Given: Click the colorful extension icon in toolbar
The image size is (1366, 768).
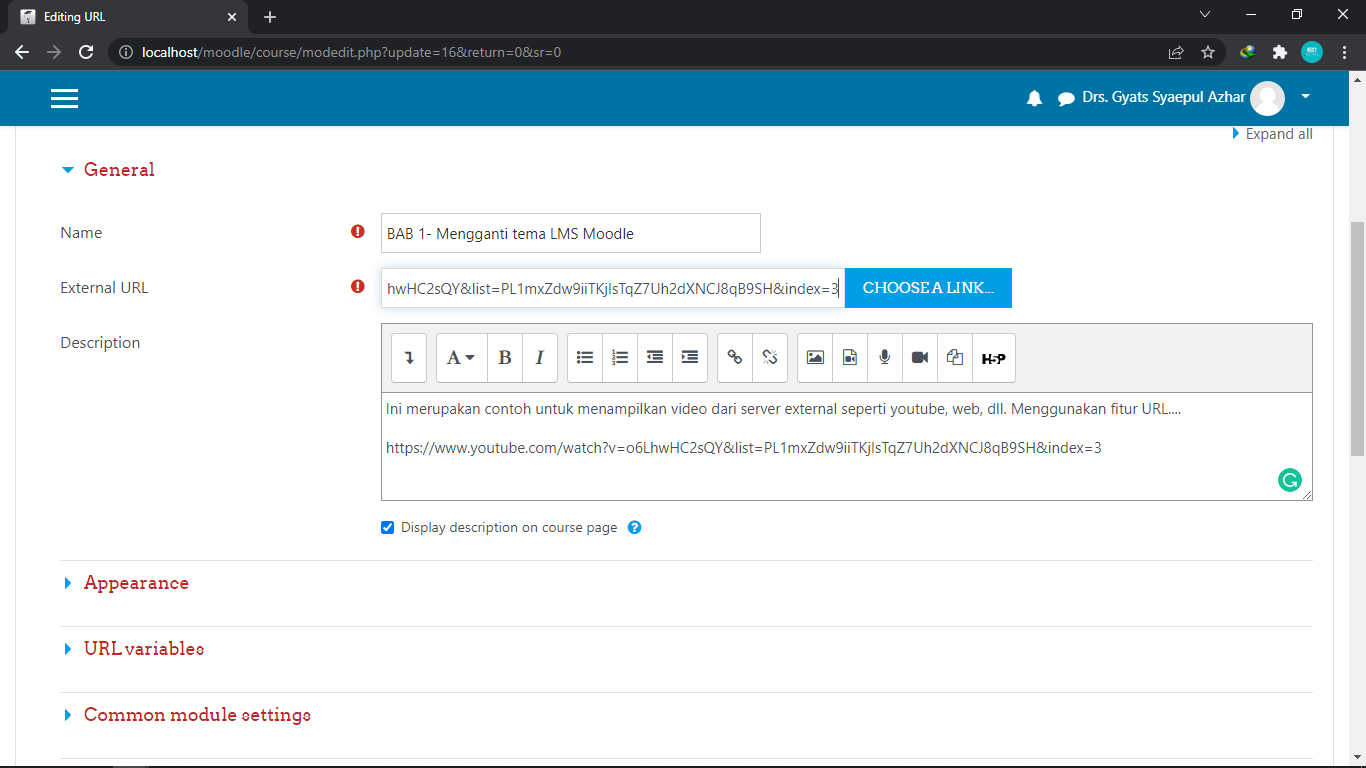Looking at the screenshot, I should tap(1247, 52).
